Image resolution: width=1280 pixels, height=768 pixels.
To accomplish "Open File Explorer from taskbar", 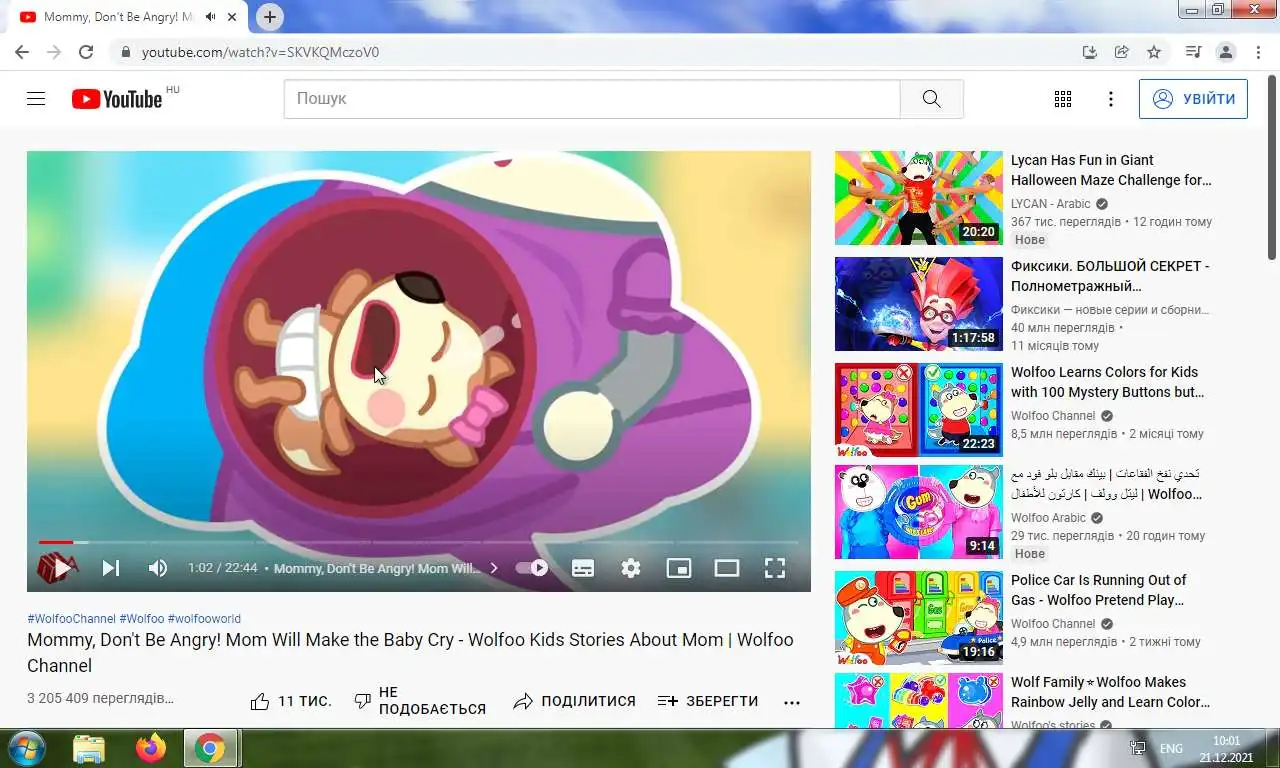I will tap(89, 748).
